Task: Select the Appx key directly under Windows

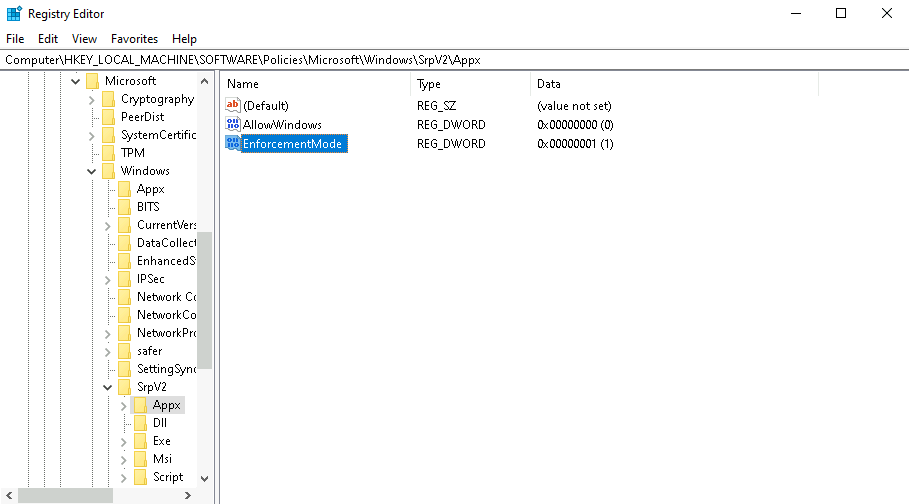Action: click(x=151, y=189)
